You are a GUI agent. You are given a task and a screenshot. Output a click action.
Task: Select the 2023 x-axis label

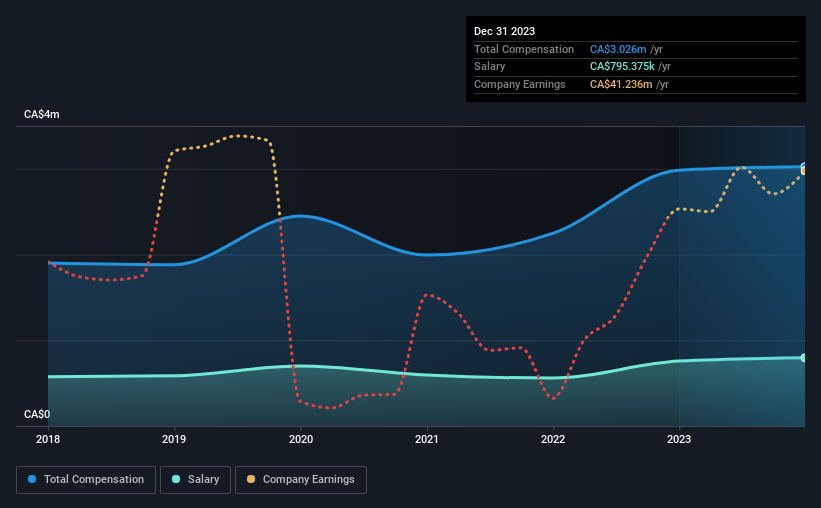679,439
